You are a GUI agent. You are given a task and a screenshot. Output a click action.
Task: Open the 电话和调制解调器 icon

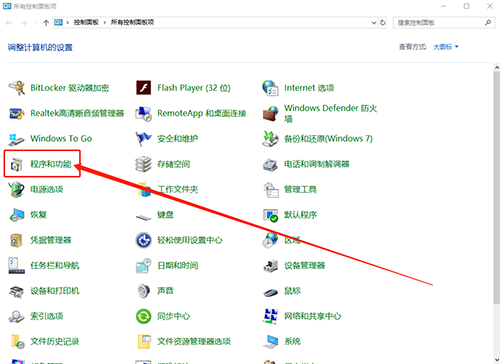coord(270,164)
